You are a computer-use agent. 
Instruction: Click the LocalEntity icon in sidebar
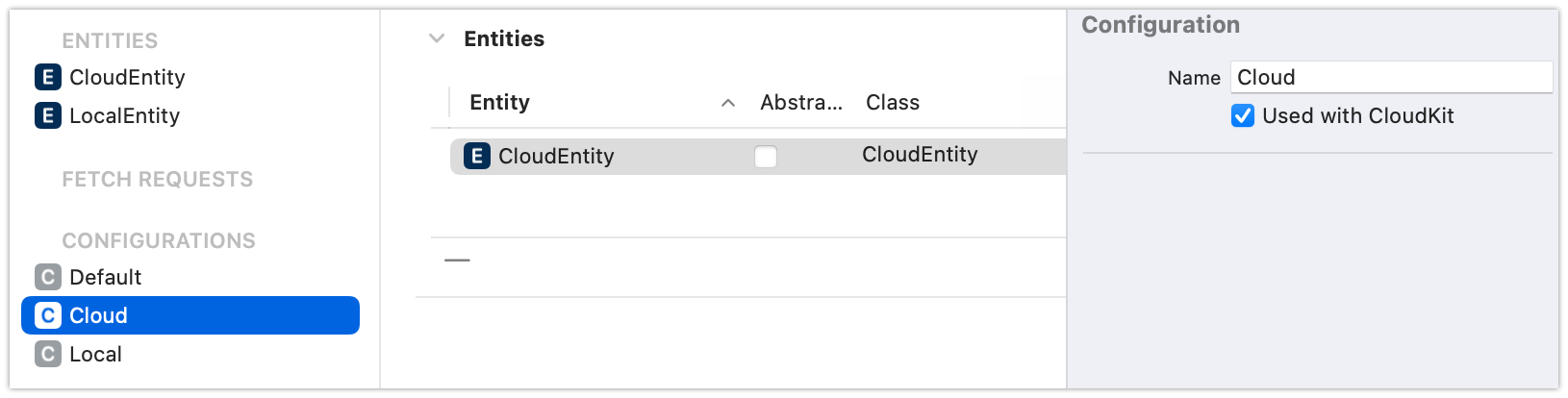click(48, 115)
